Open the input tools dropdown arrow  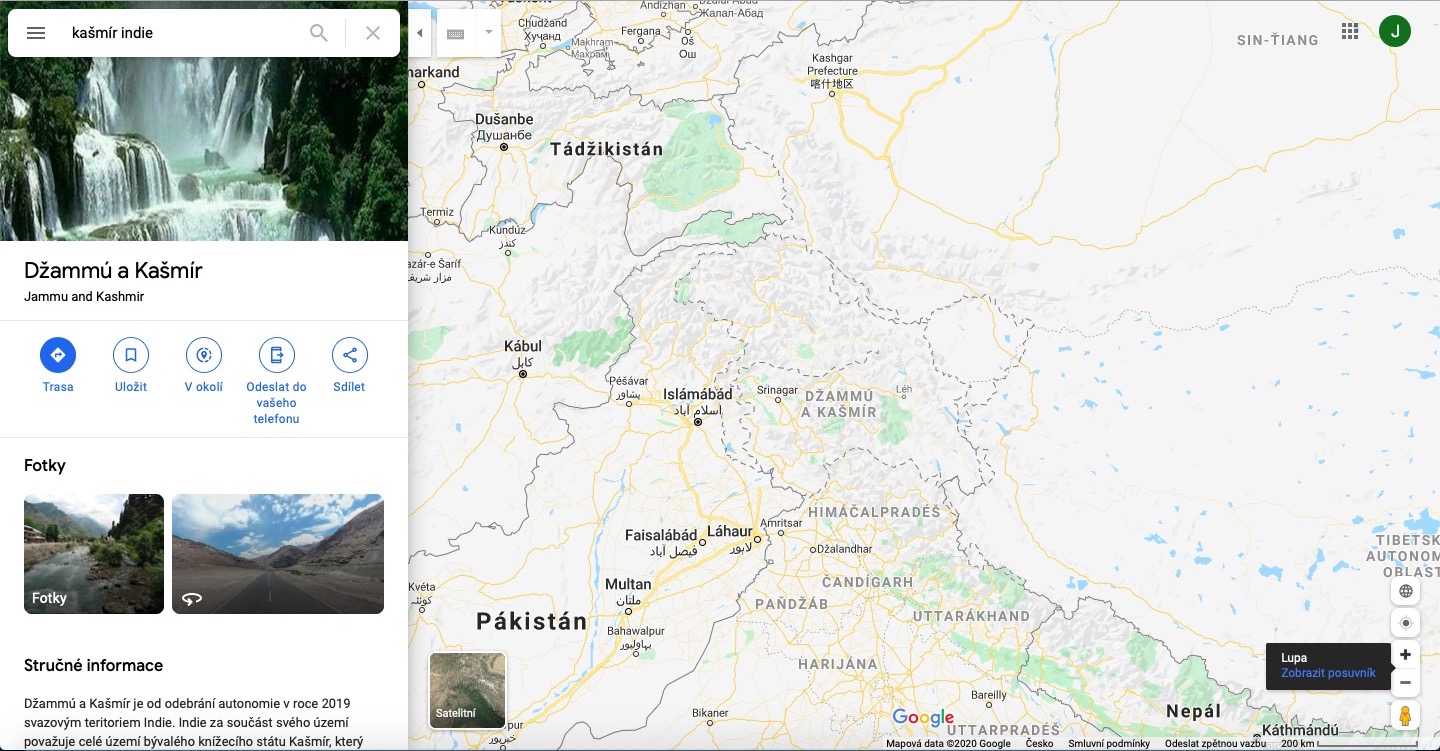pyautogui.click(x=489, y=33)
